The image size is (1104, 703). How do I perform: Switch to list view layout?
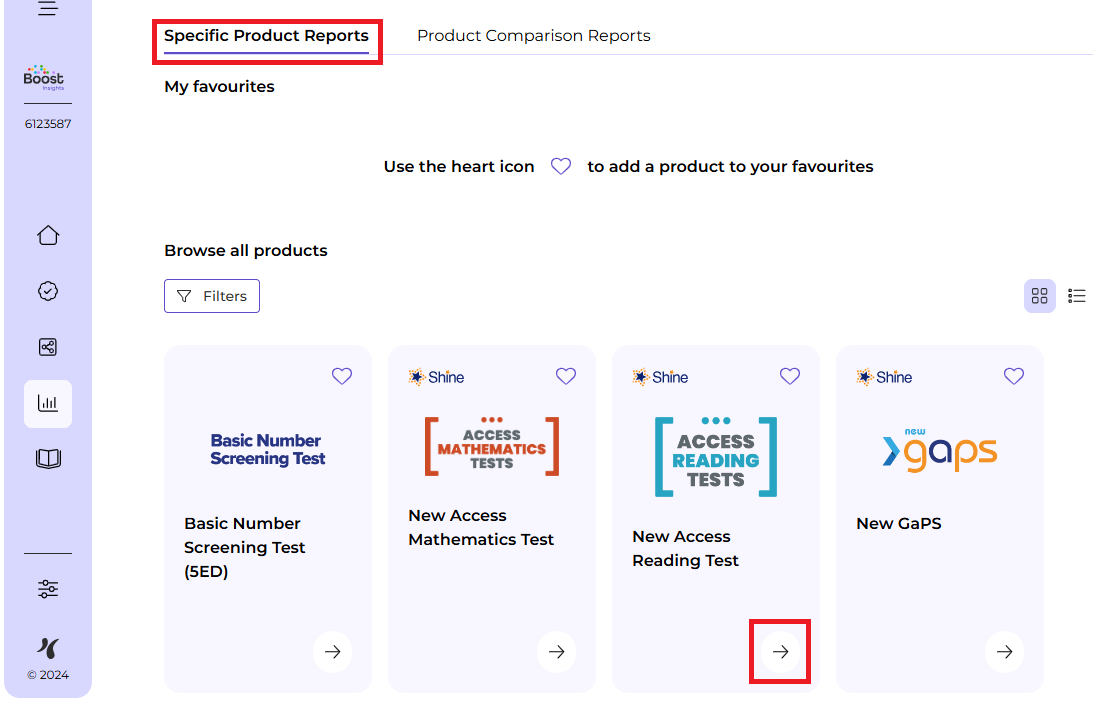point(1077,296)
